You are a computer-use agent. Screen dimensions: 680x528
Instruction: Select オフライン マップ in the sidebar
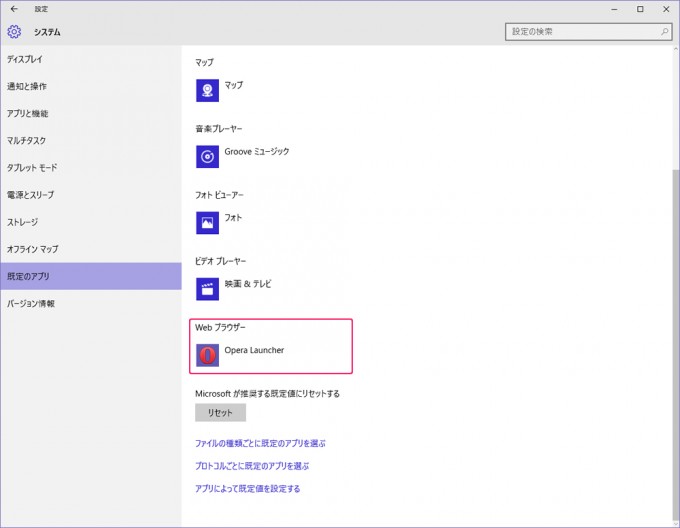pyautogui.click(x=91, y=249)
